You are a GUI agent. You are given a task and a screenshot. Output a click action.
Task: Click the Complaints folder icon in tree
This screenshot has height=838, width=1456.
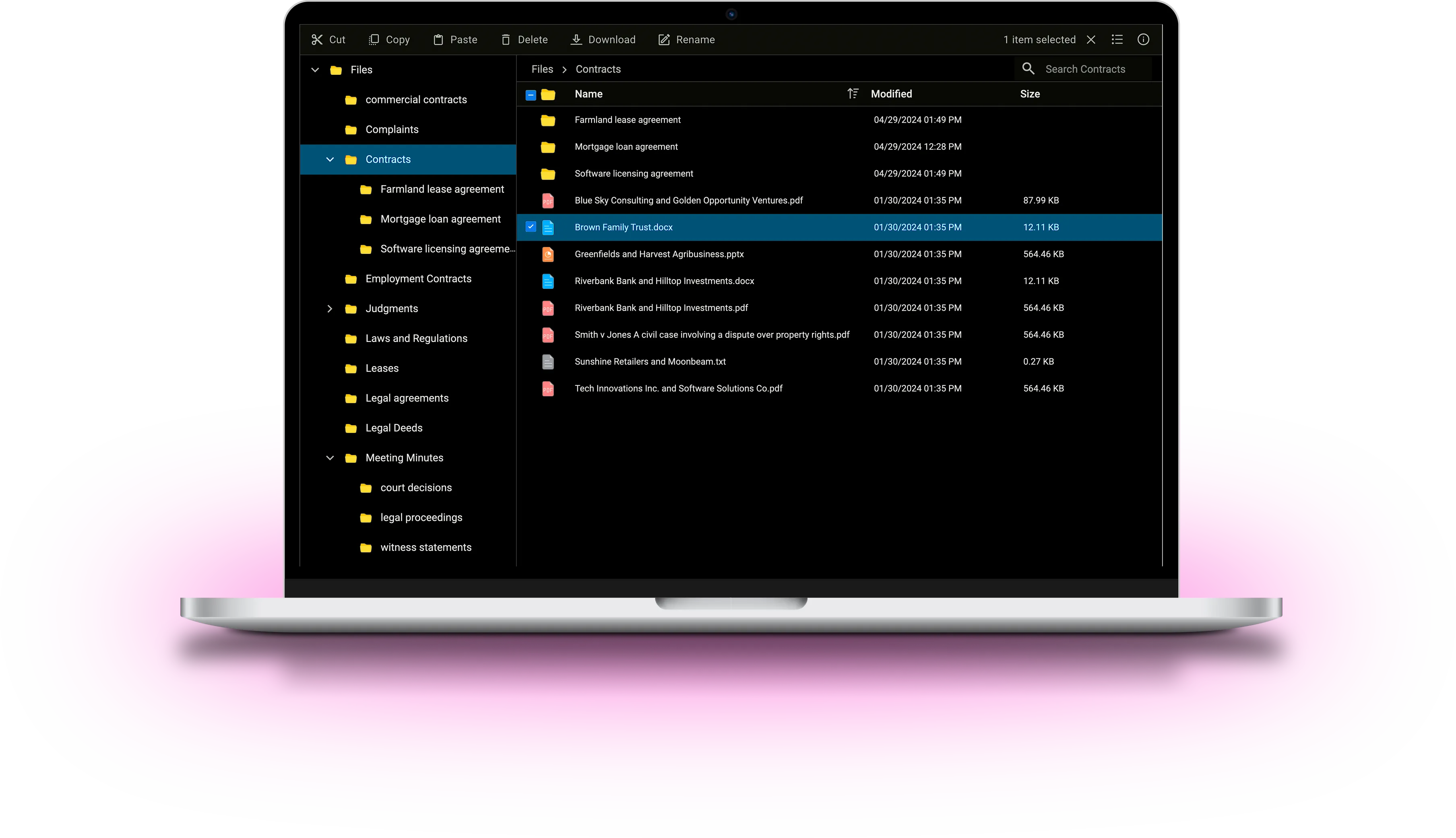[351, 130]
